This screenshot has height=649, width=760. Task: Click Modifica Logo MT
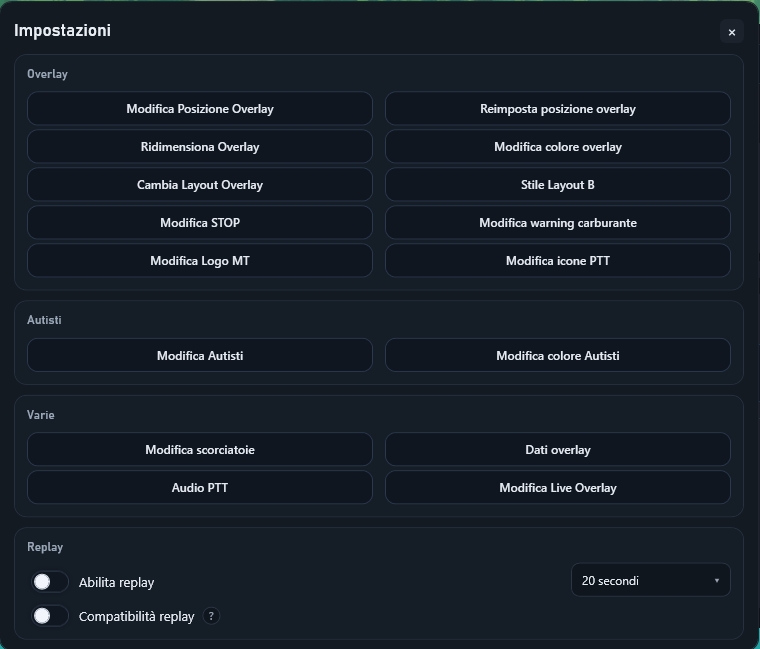[200, 261]
